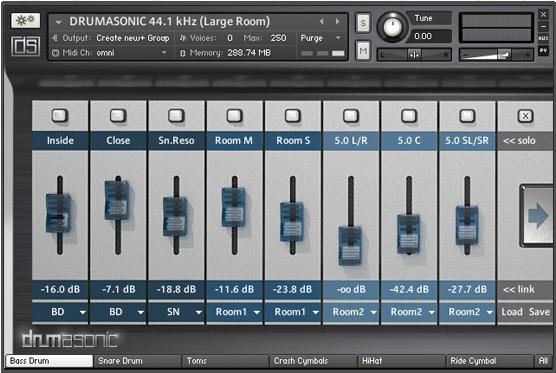Viewport: 556px width, 373px height.
Task: Toggle the Sn.Reso channel button
Action: coord(176,115)
